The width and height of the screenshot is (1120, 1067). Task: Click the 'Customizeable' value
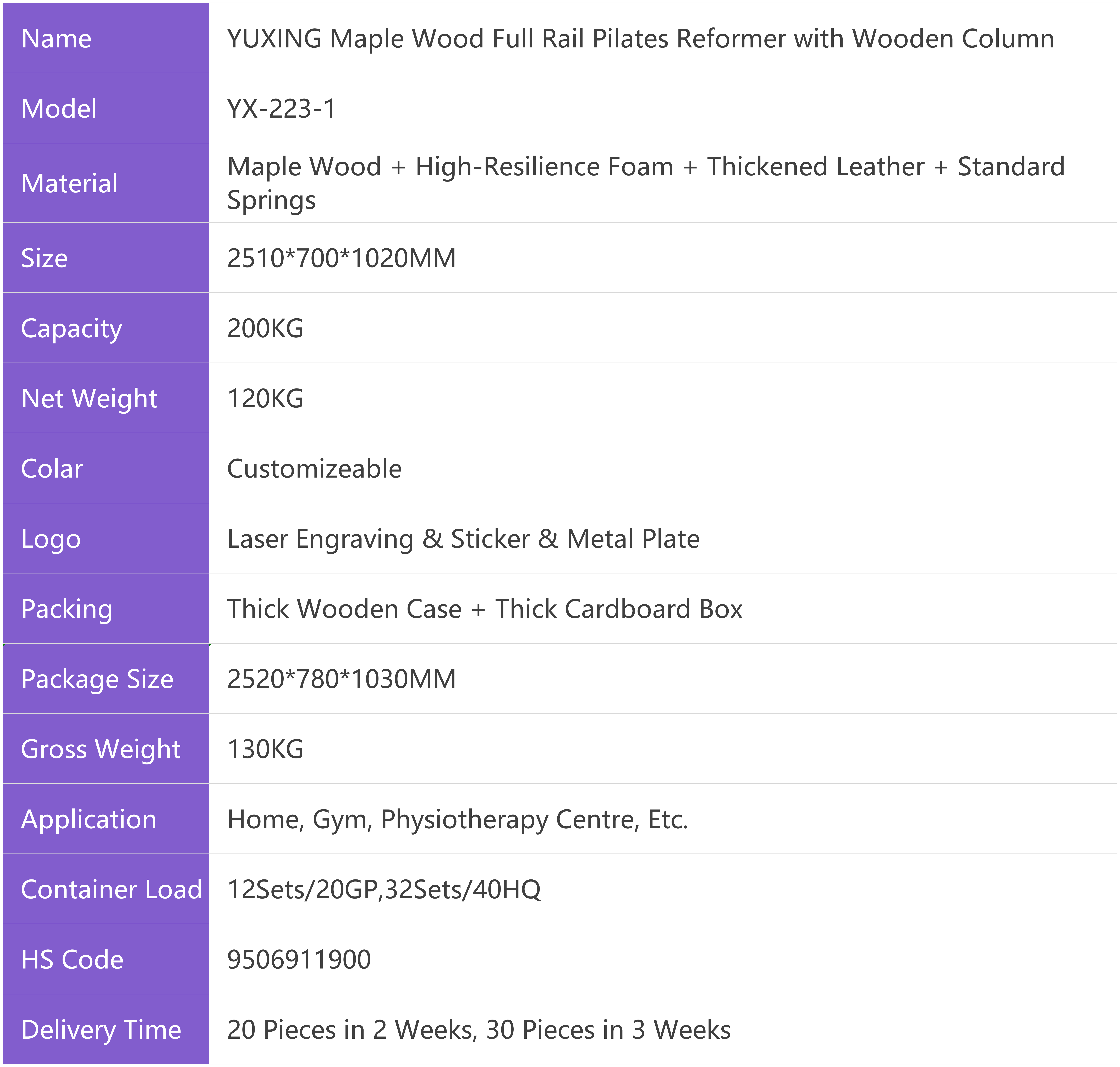(315, 469)
